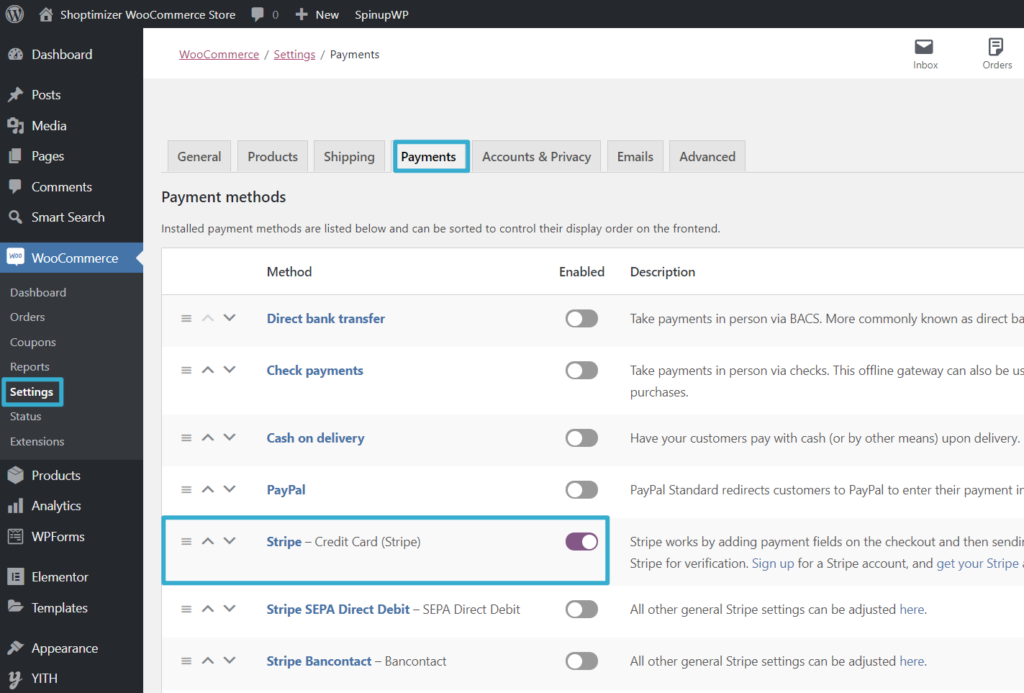
Task: Click the WordPress logo icon
Action: [x=15, y=15]
